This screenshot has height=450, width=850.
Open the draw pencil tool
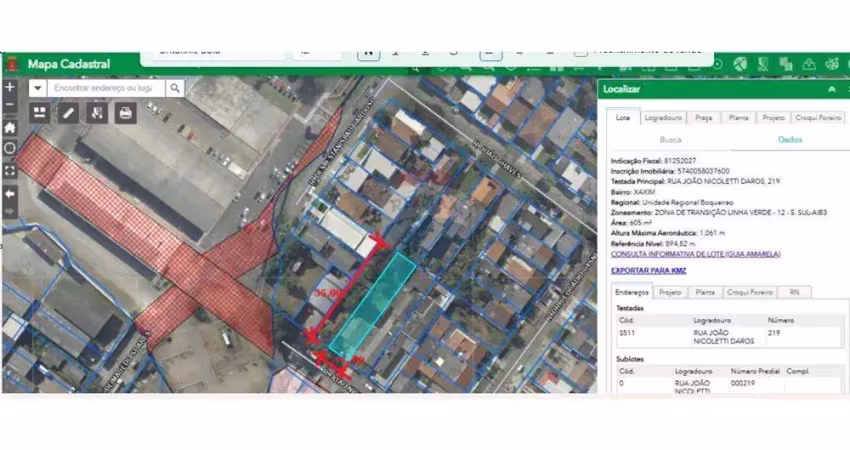(x=68, y=113)
